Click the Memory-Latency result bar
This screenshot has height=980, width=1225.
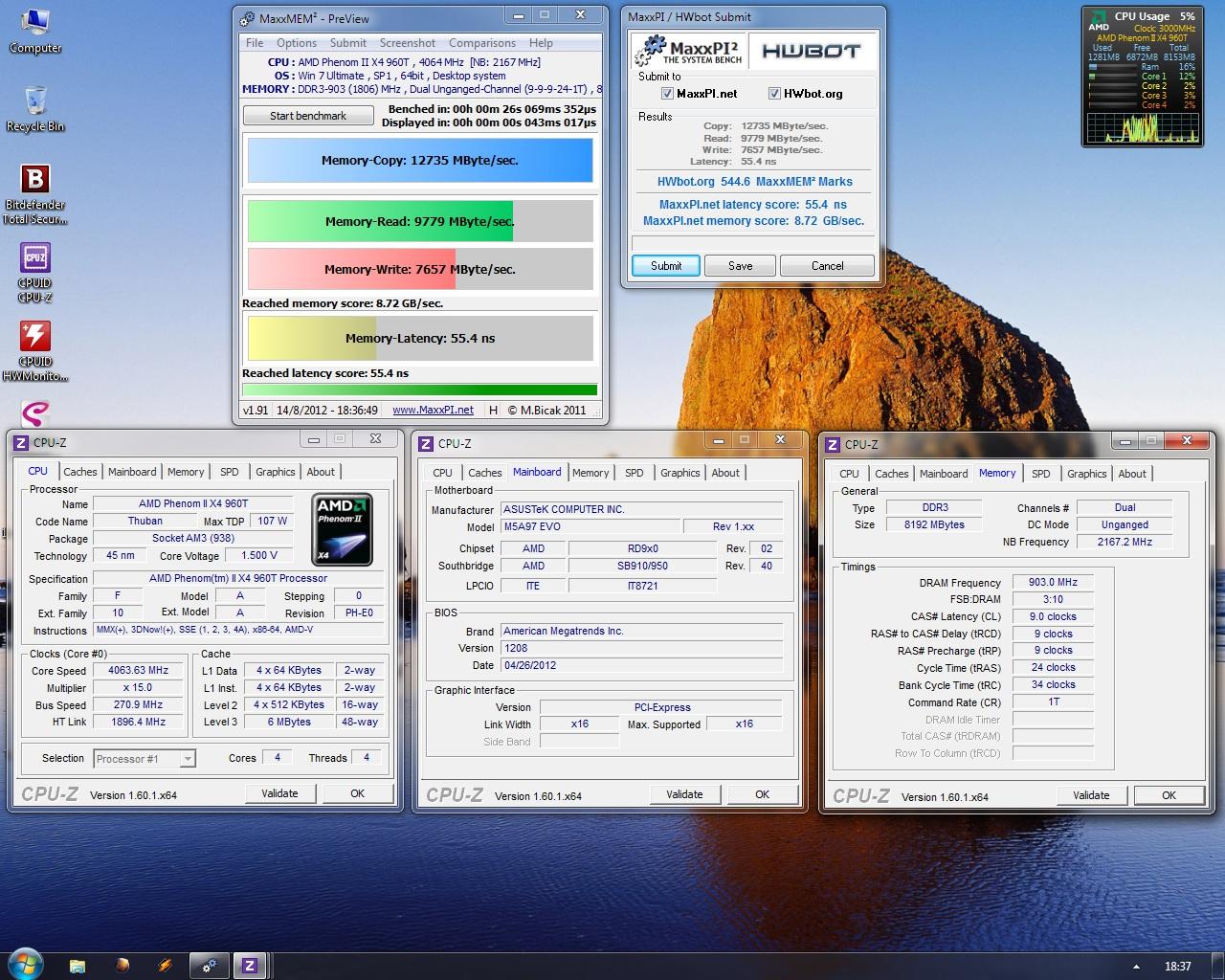click(420, 338)
